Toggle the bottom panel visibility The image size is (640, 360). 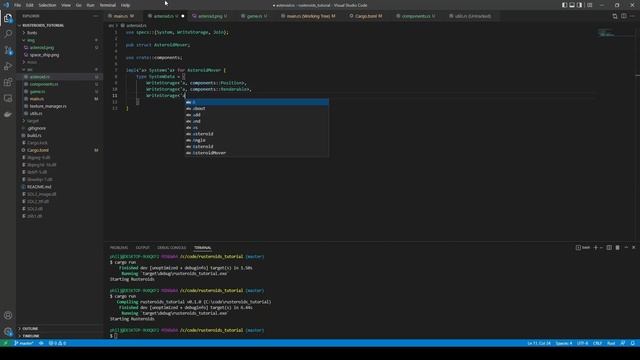click(x=572, y=5)
